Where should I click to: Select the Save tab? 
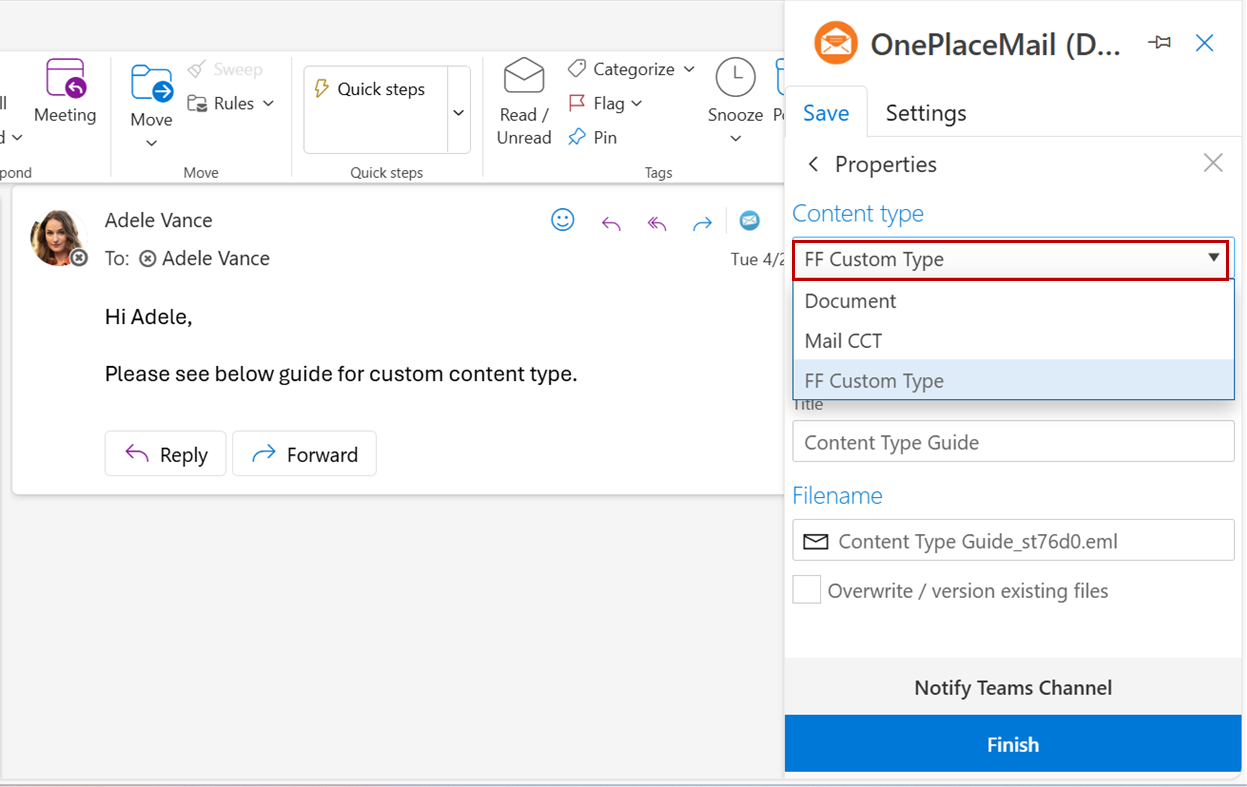[826, 113]
